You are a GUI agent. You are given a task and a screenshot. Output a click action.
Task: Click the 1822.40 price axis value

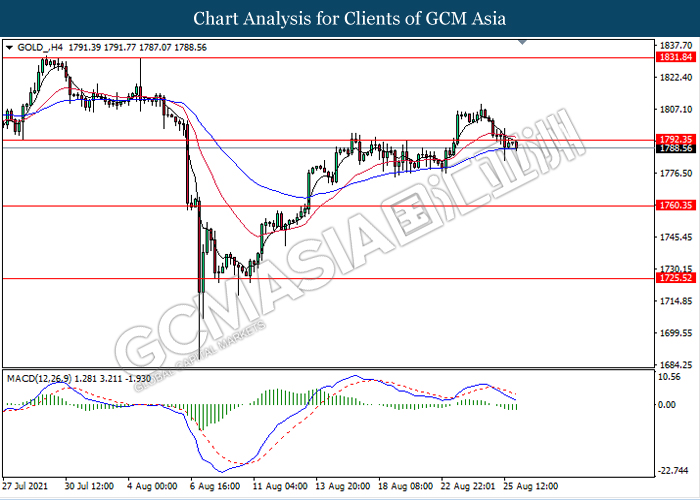(x=678, y=78)
